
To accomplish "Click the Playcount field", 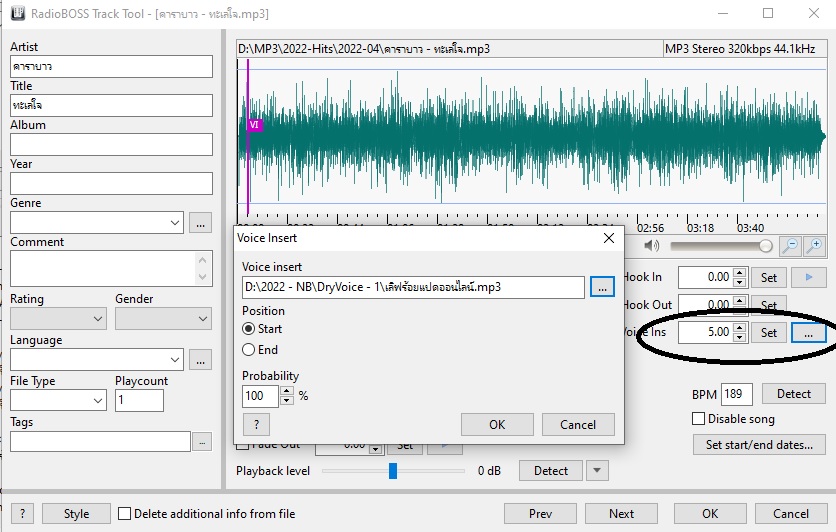I will [139, 400].
